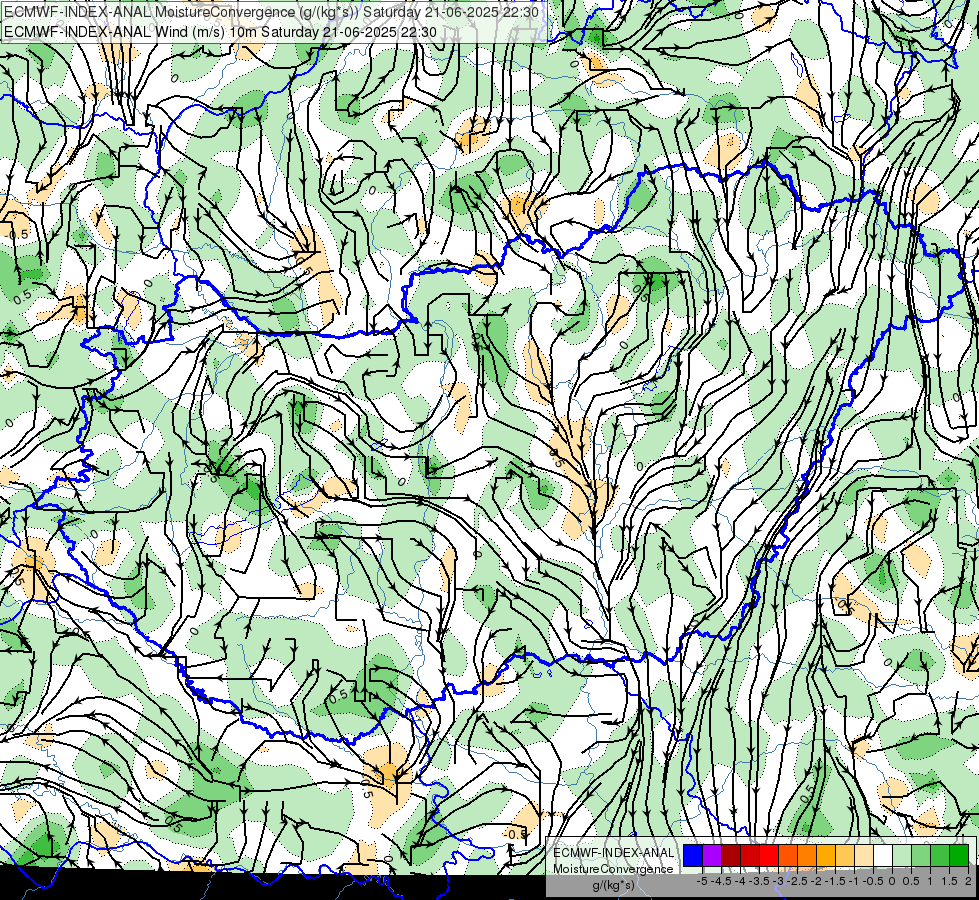Click the legend tick value -0.5
The width and height of the screenshot is (979, 900).
tap(873, 881)
